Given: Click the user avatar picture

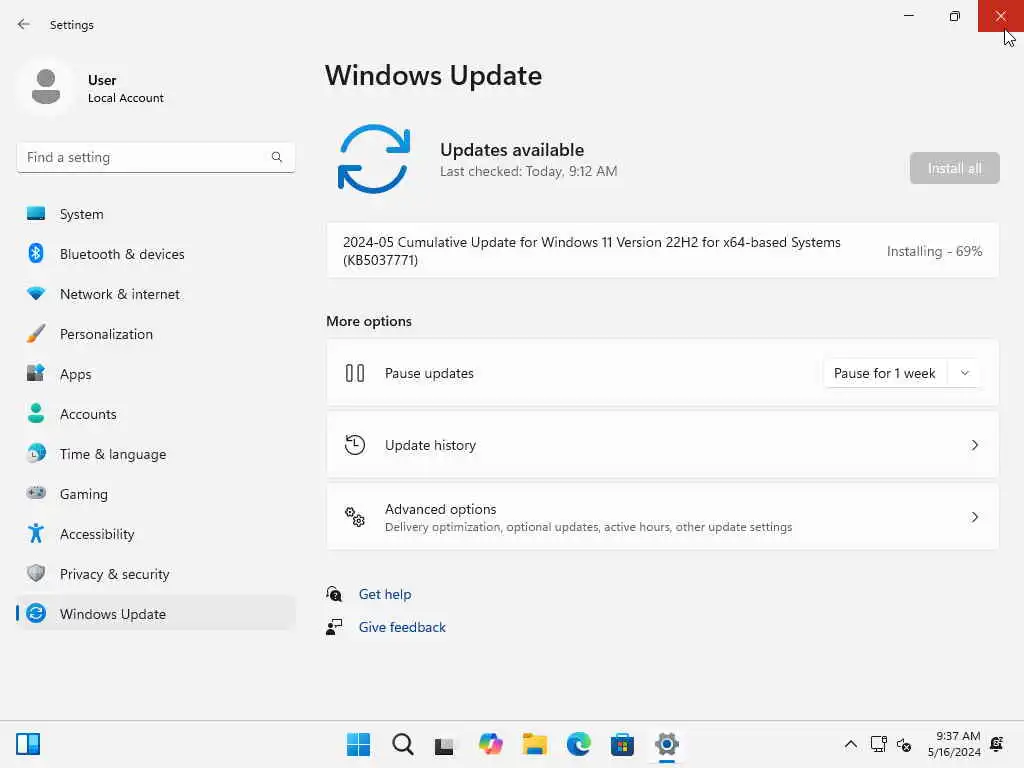Looking at the screenshot, I should point(46,87).
